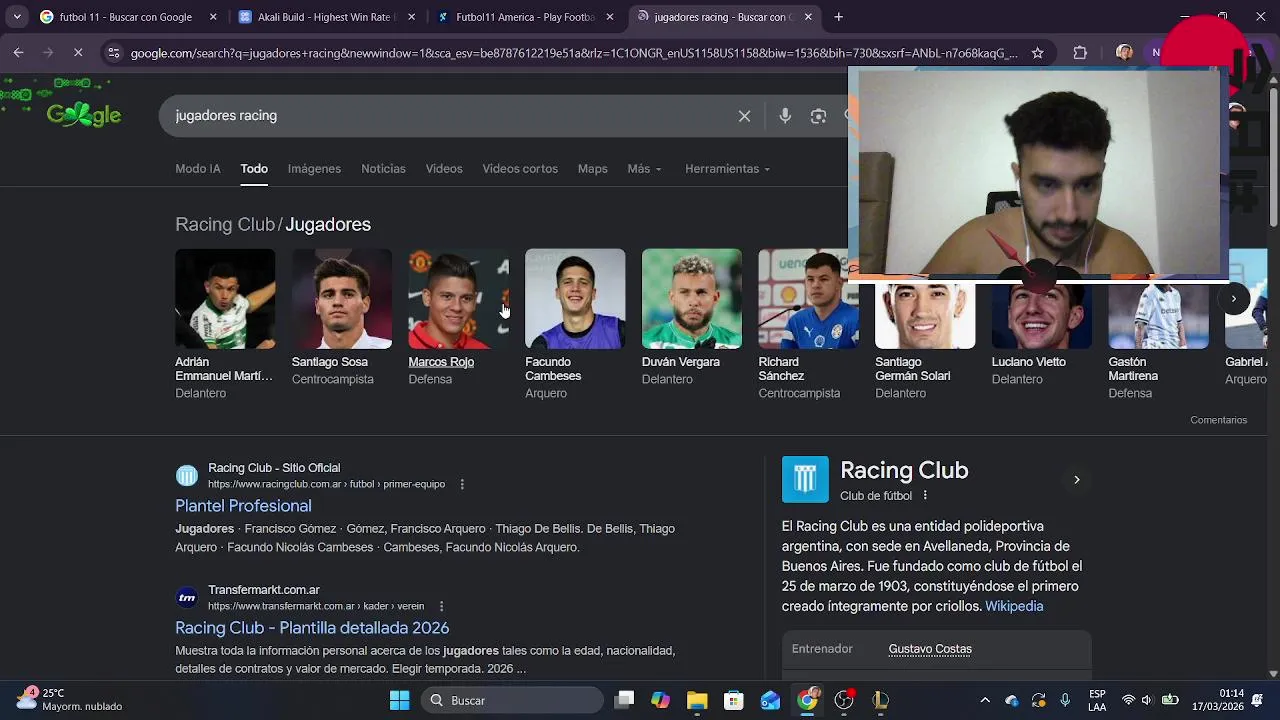Go back with the browser back arrow
1280x720 pixels.
point(18,52)
